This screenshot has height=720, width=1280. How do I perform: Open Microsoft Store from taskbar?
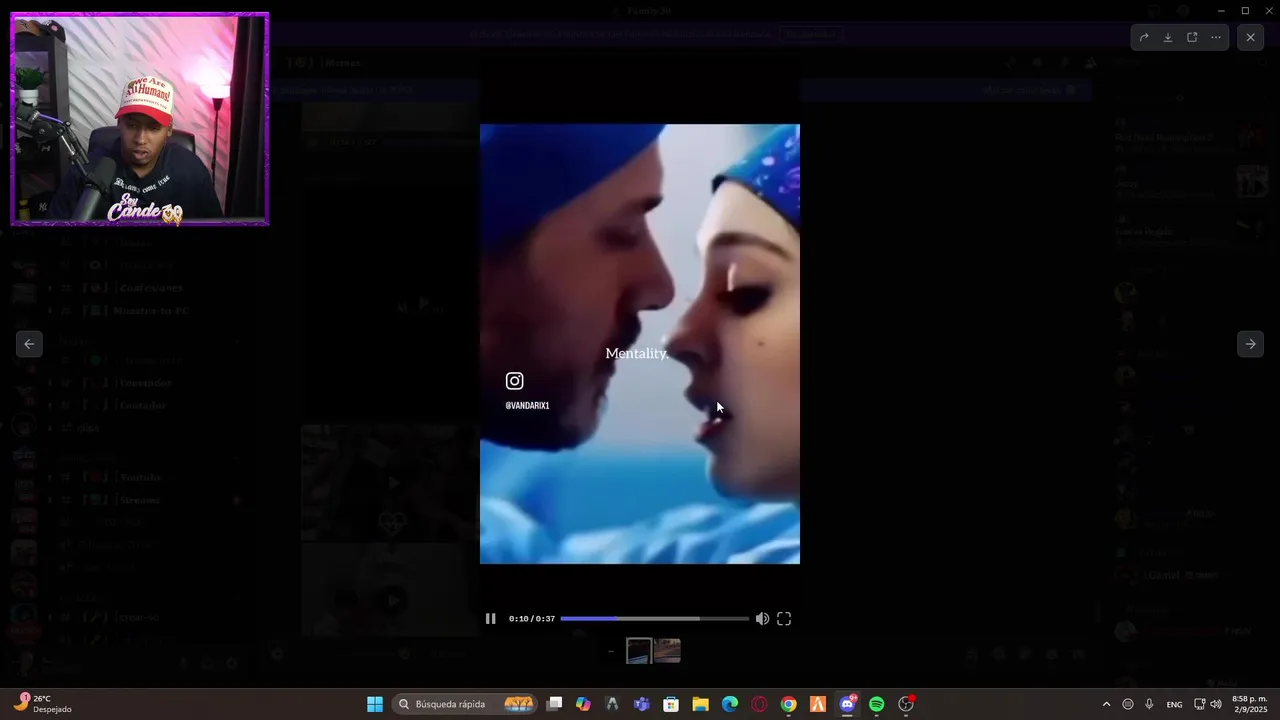point(671,704)
